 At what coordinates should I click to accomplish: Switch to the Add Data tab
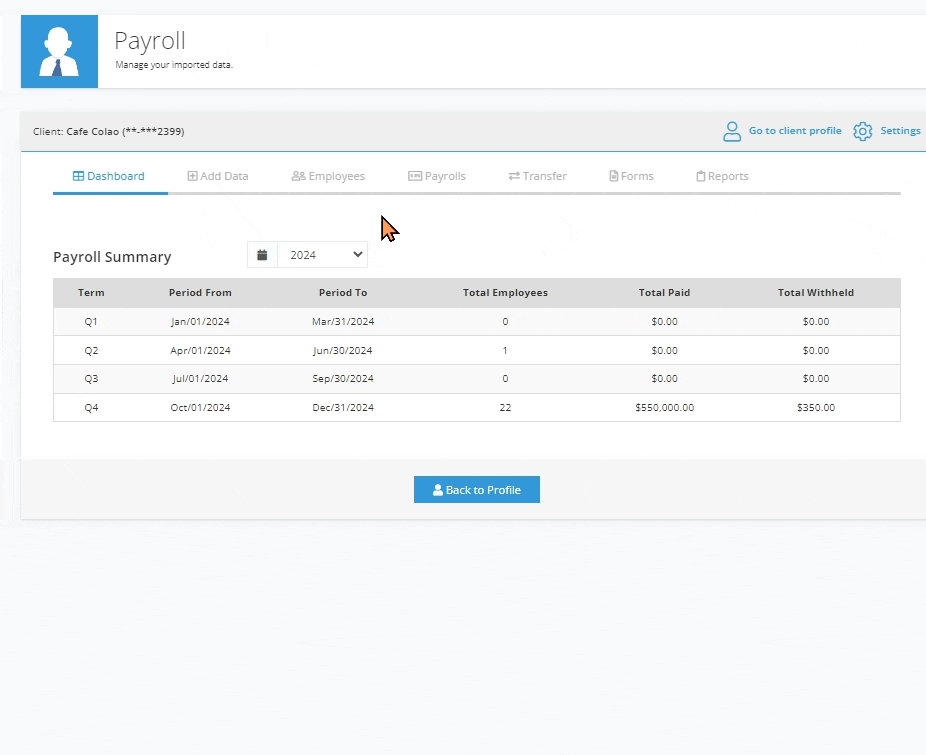click(218, 176)
